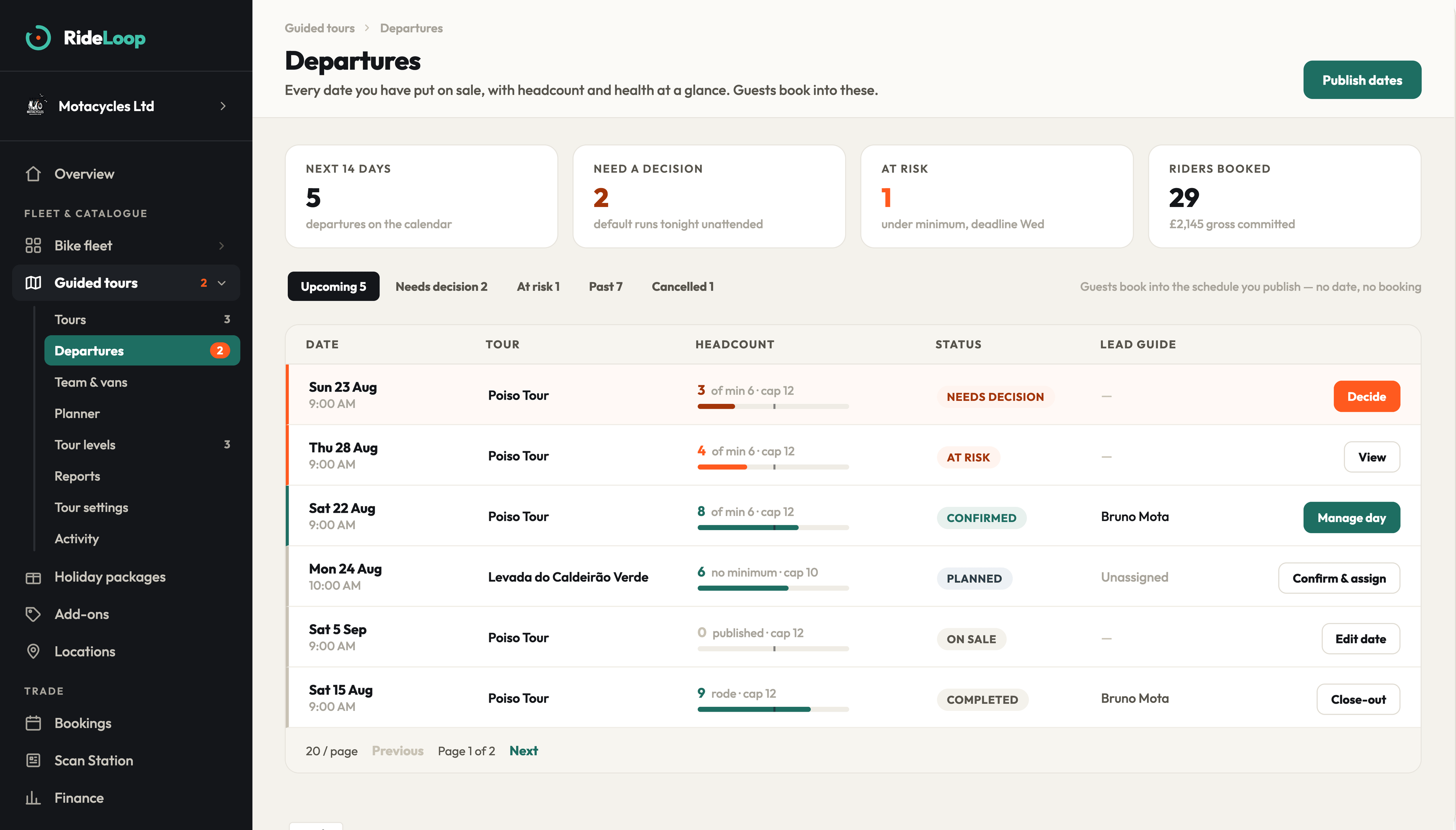Switch to the Needs decision 2 tab
The width and height of the screenshot is (1456, 830).
coord(441,287)
